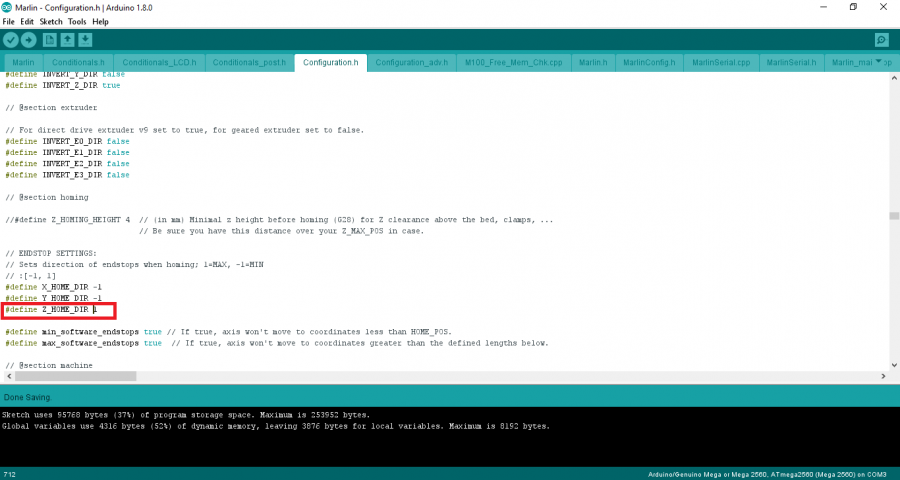This screenshot has height=480, width=900.
Task: Click the vertical editor scrollbar thumb
Action: [x=893, y=215]
